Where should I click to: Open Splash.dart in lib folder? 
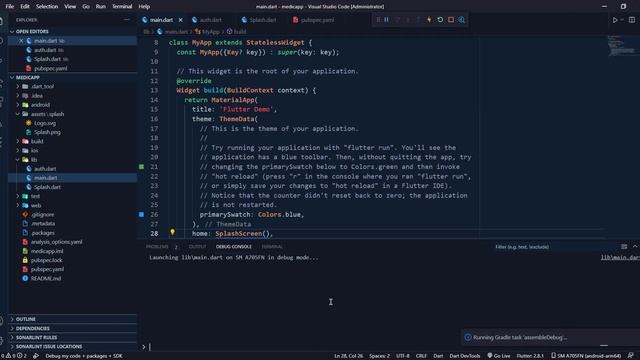47,187
